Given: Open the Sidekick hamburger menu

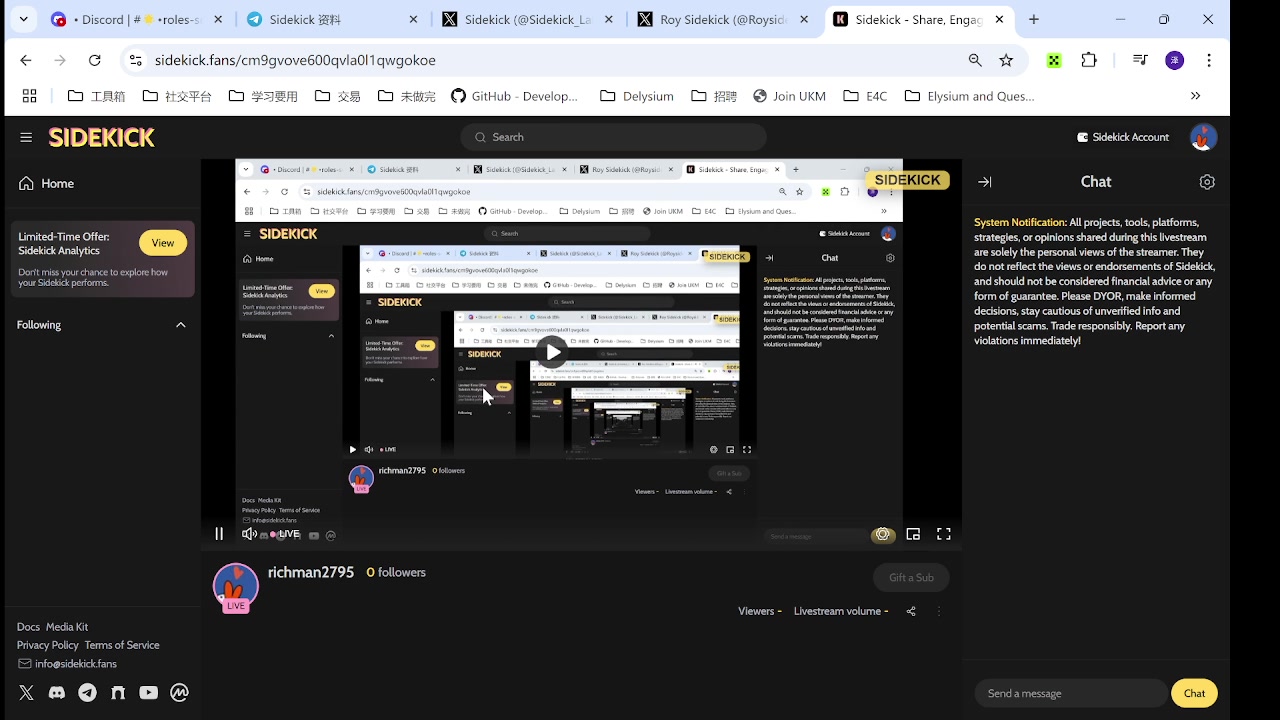Looking at the screenshot, I should [x=26, y=137].
